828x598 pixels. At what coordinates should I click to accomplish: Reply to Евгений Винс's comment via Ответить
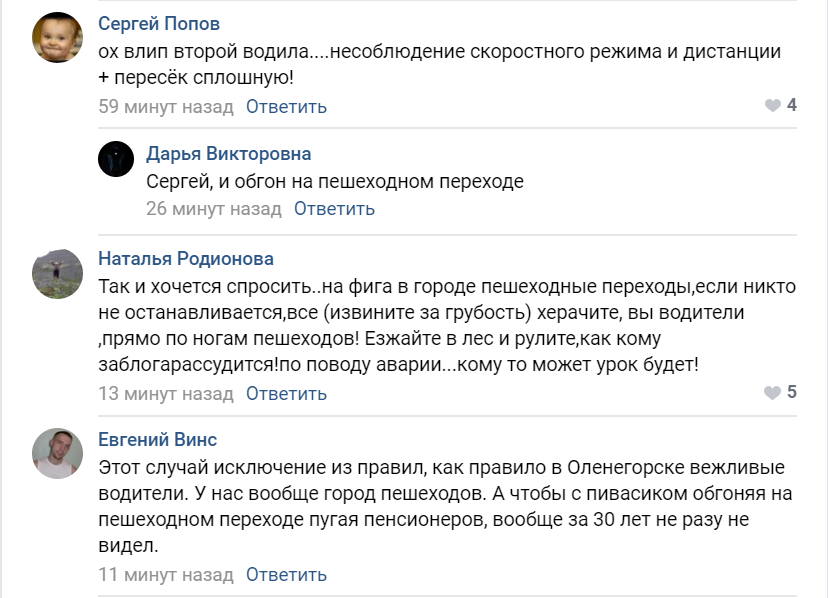286,575
